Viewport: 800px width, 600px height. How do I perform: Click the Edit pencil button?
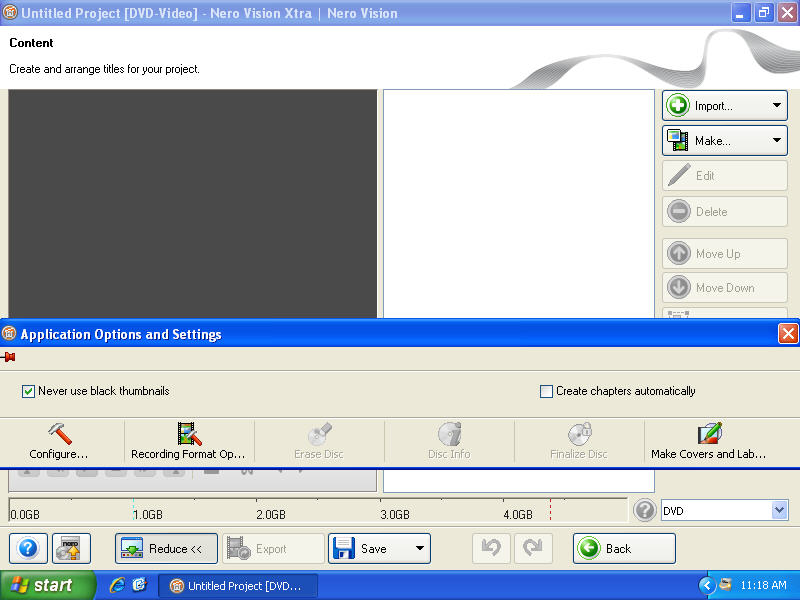click(x=724, y=176)
